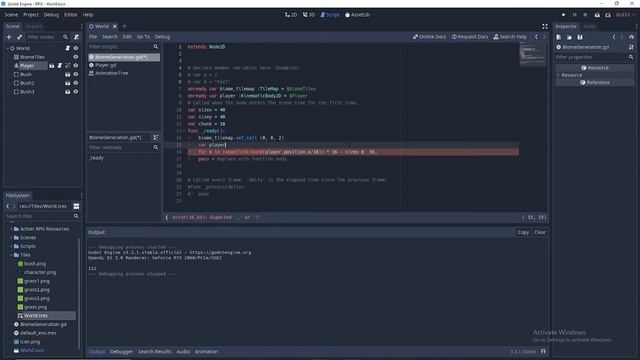Open Bush3 instanced scene icon
Viewport: 640px width, 360px height.
pyautogui.click(x=68, y=92)
